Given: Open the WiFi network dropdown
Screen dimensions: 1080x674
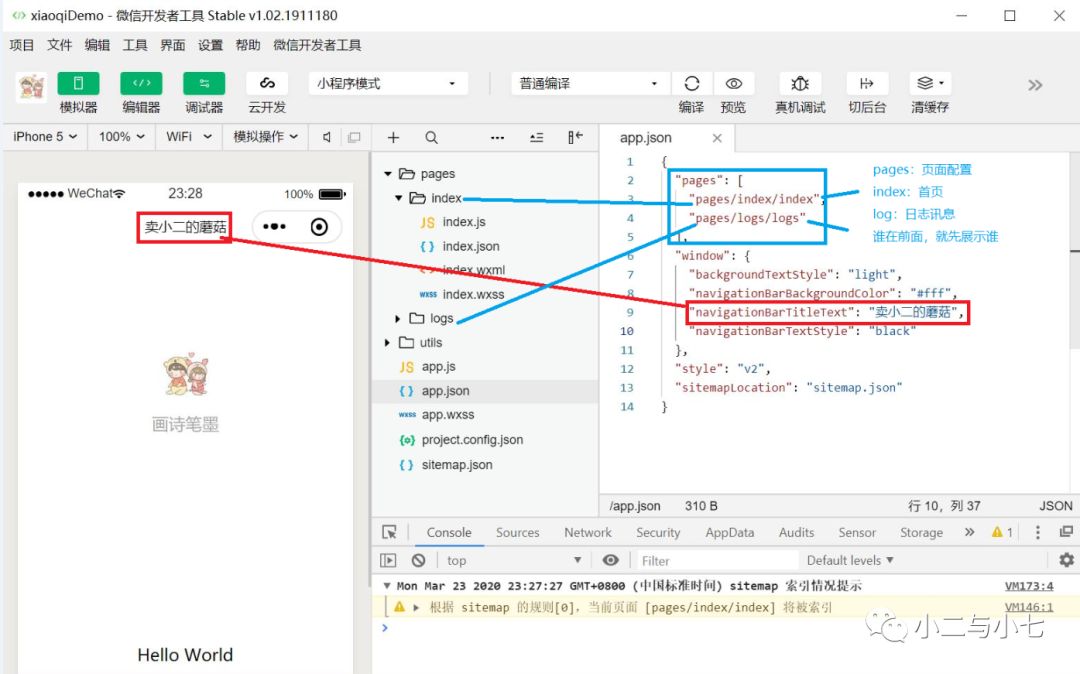Looking at the screenshot, I should tap(188, 136).
